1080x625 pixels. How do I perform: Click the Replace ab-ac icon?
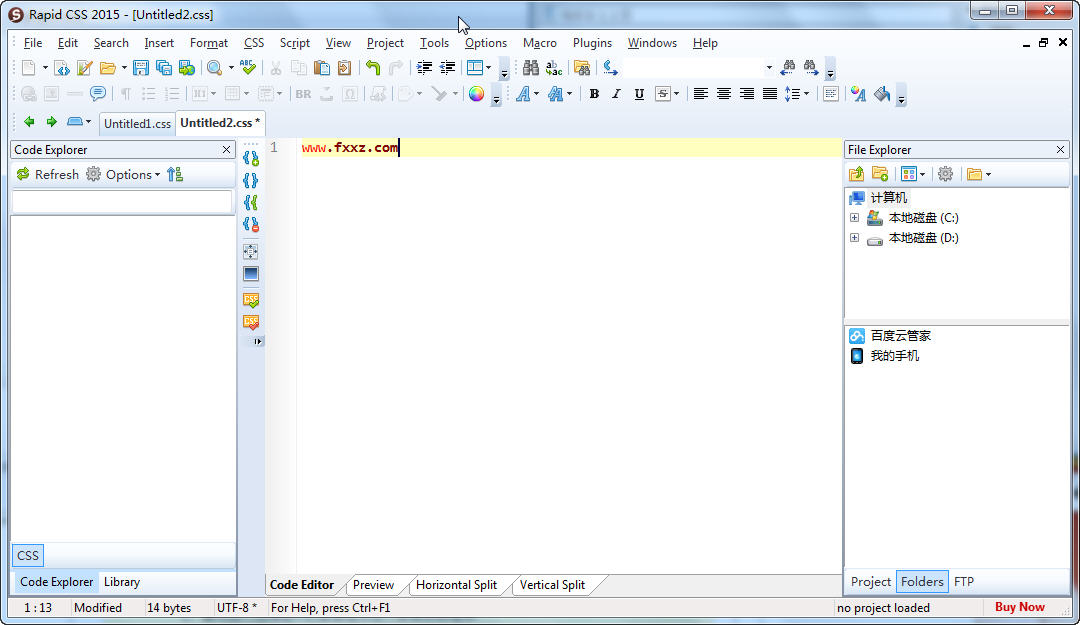click(x=554, y=68)
